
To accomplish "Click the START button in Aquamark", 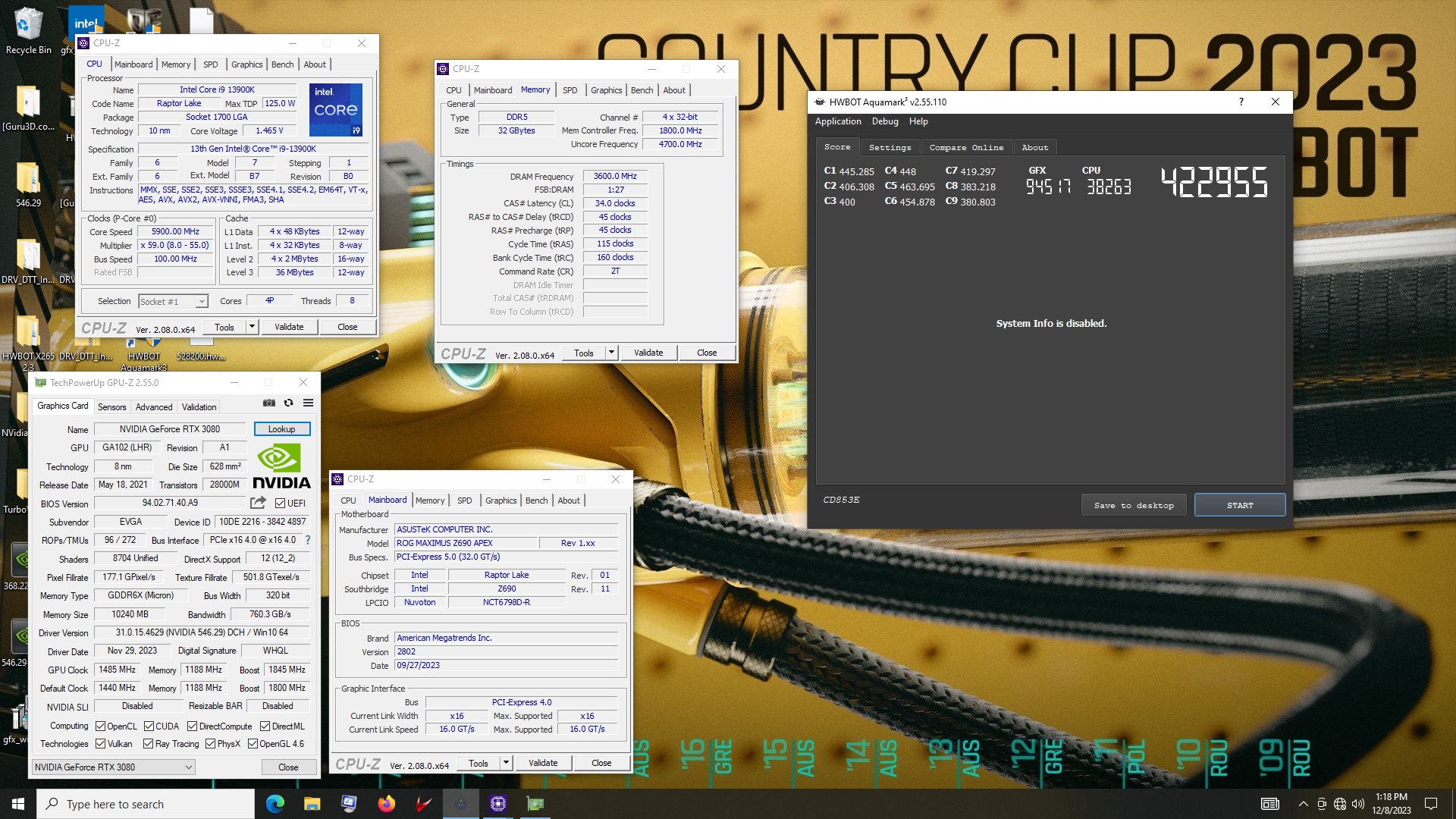I will pyautogui.click(x=1240, y=505).
